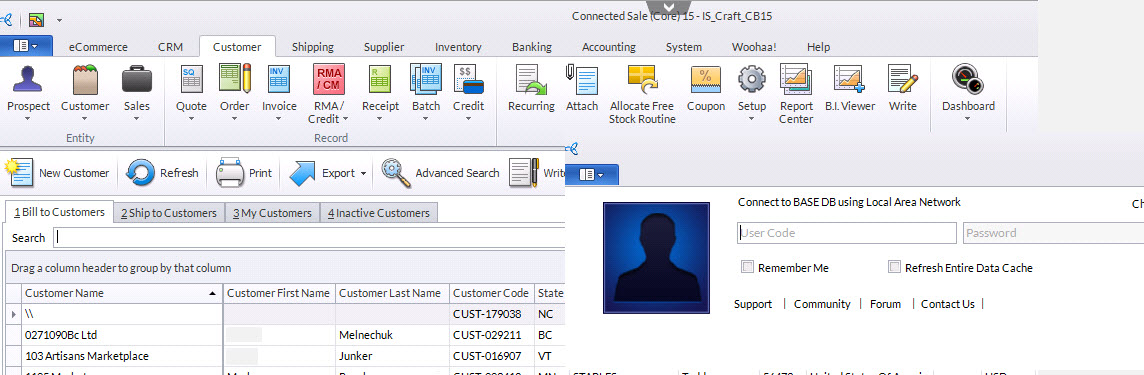Open the blue application menu button
1144x375 pixels.
point(26,45)
